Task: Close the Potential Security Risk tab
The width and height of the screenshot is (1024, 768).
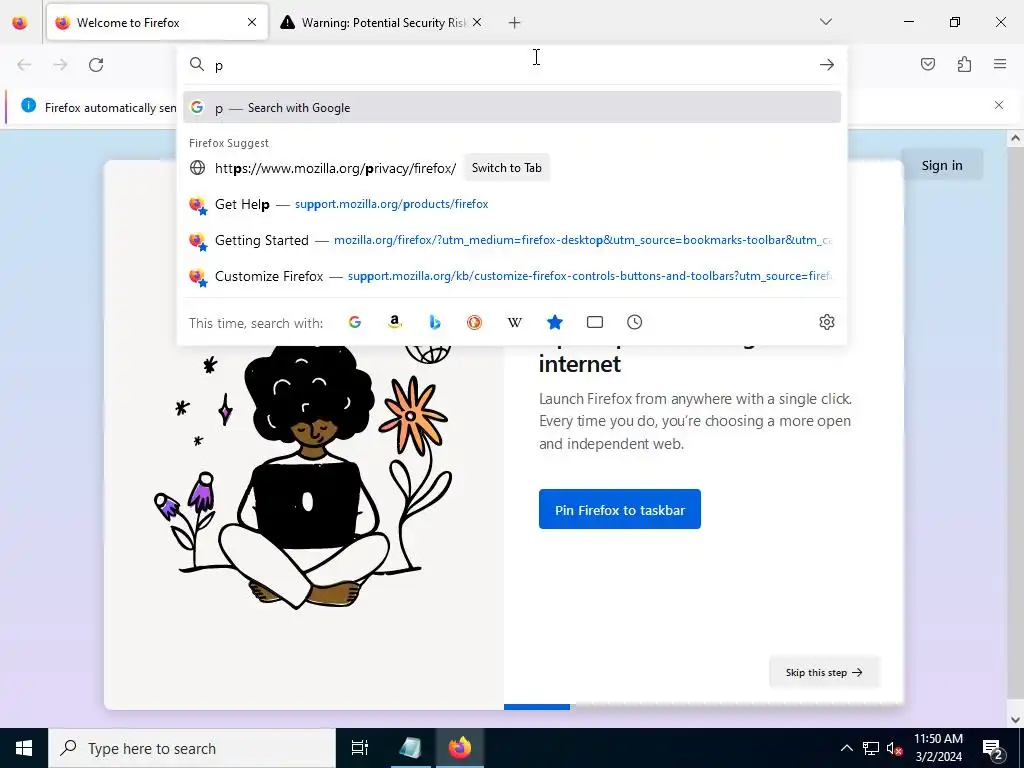Action: coord(477,22)
